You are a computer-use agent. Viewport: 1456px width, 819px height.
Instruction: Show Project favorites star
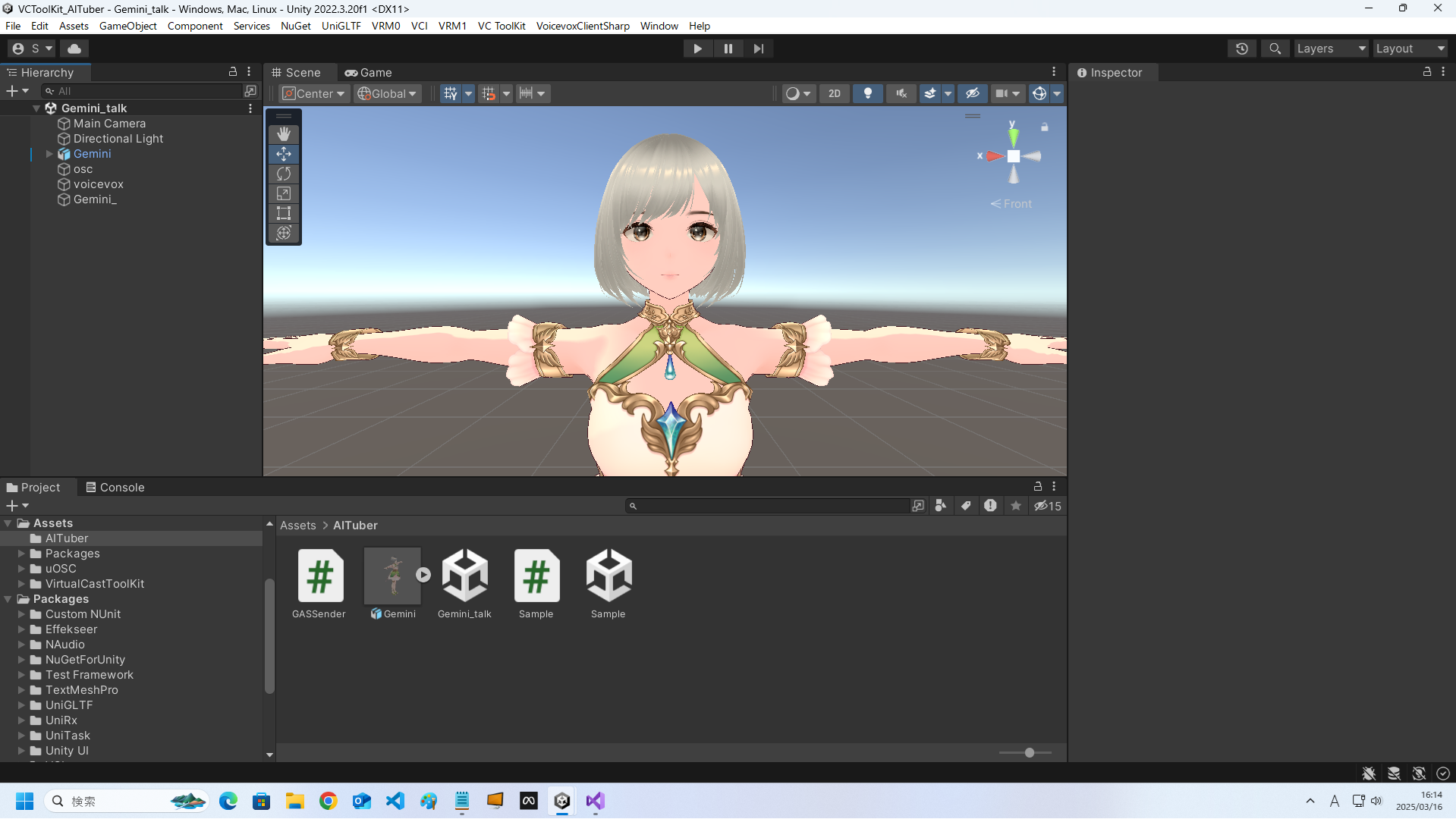1016,506
